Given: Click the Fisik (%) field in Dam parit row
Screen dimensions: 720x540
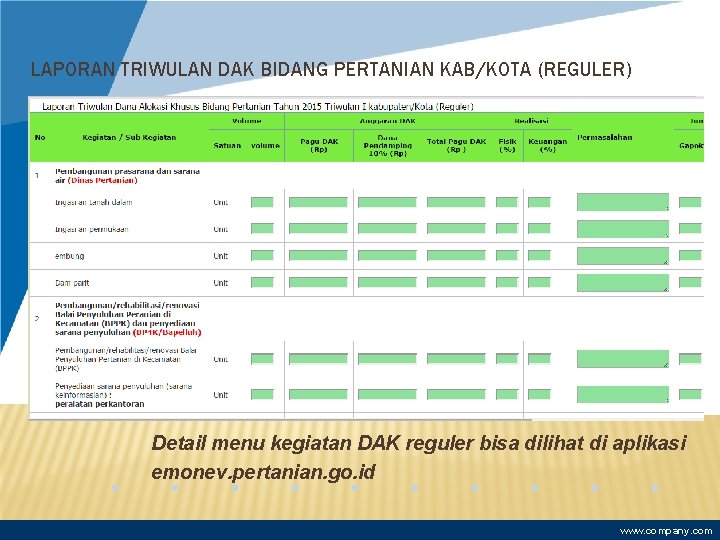Looking at the screenshot, I should click(x=507, y=282).
